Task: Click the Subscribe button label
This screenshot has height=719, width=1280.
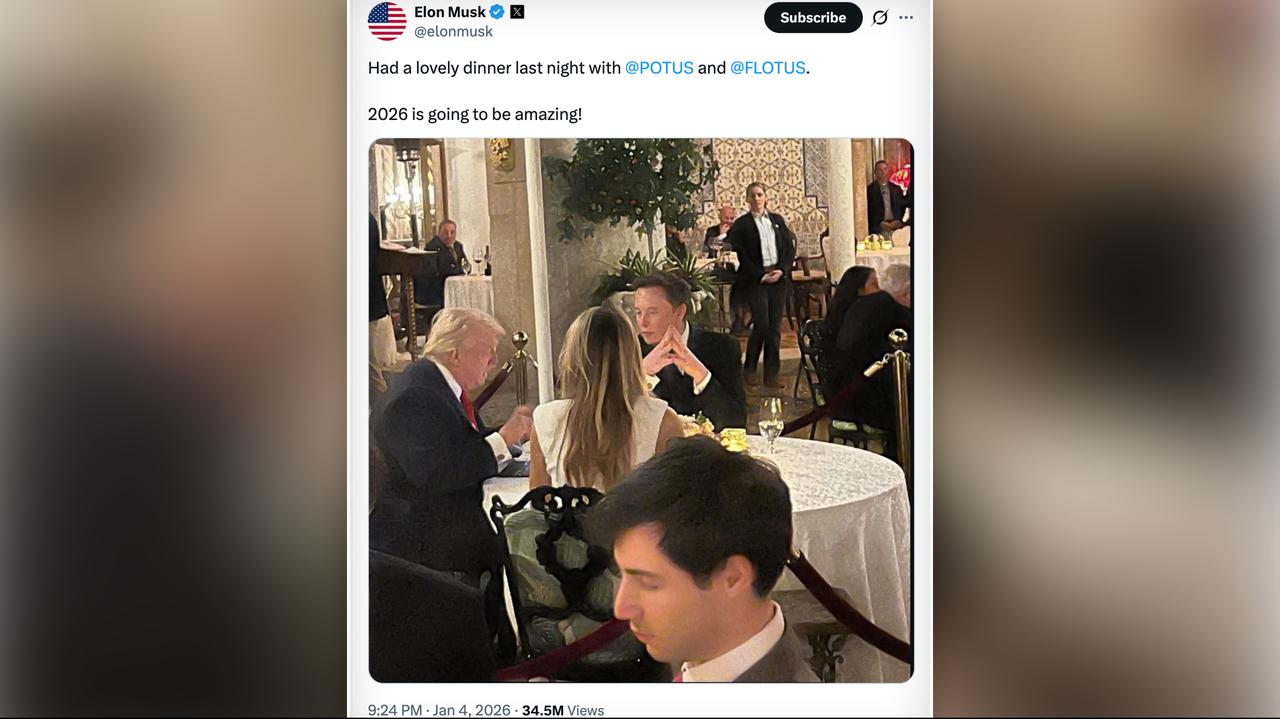Action: 812,17
